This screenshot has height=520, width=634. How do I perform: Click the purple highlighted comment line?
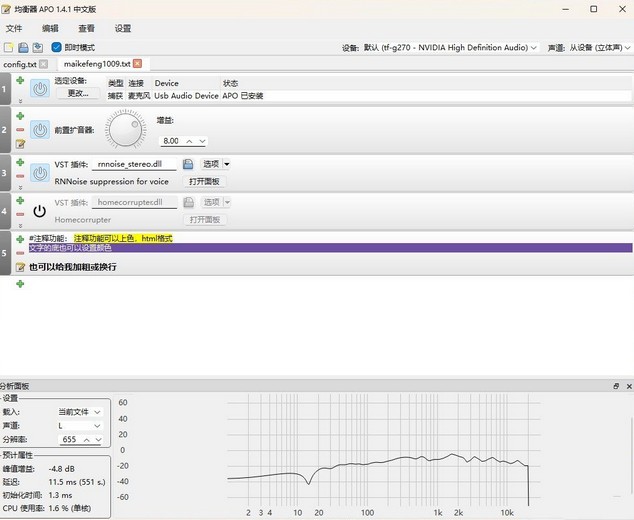click(x=330, y=248)
